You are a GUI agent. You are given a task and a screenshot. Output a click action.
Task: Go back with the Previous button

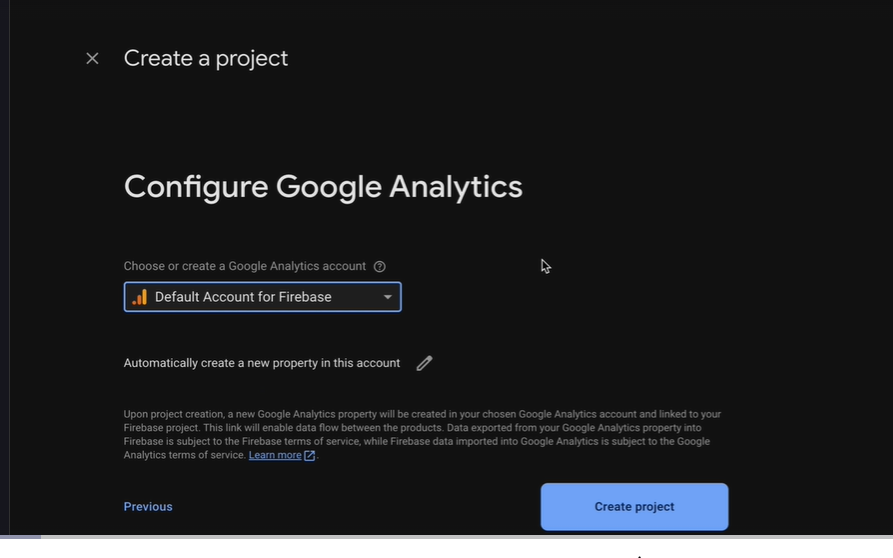pyautogui.click(x=148, y=507)
